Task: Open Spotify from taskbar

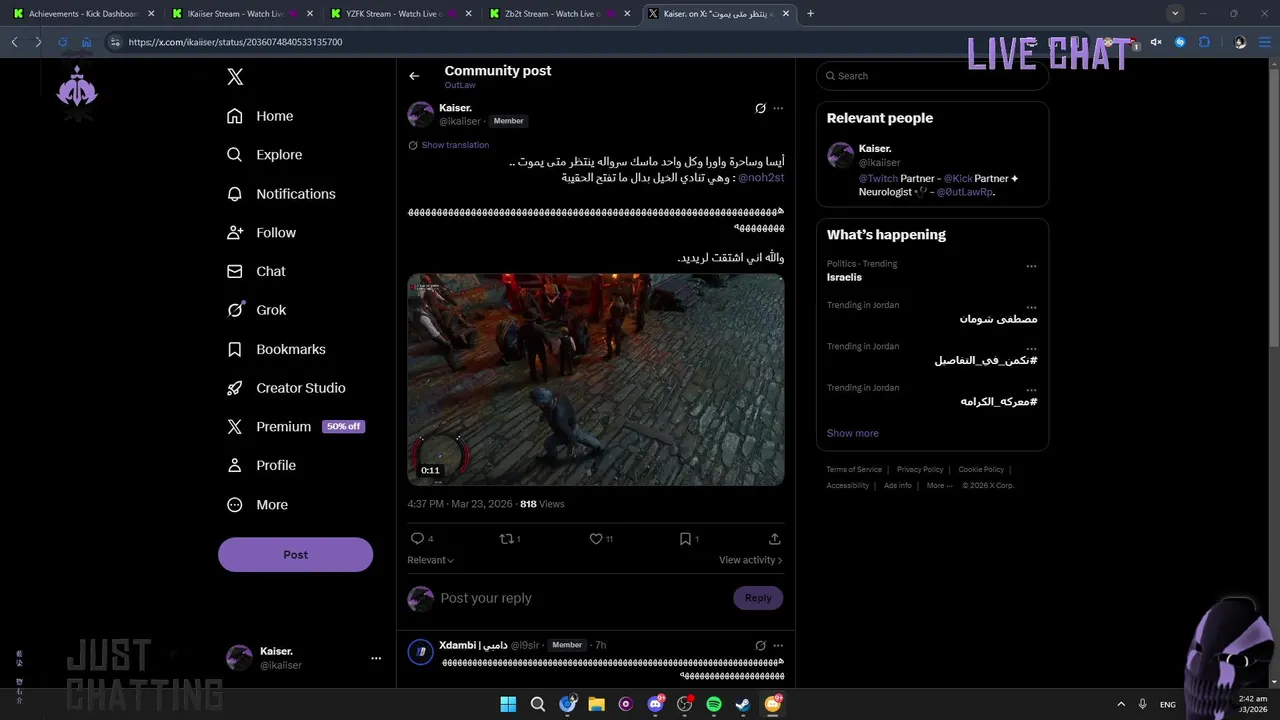Action: [714, 704]
